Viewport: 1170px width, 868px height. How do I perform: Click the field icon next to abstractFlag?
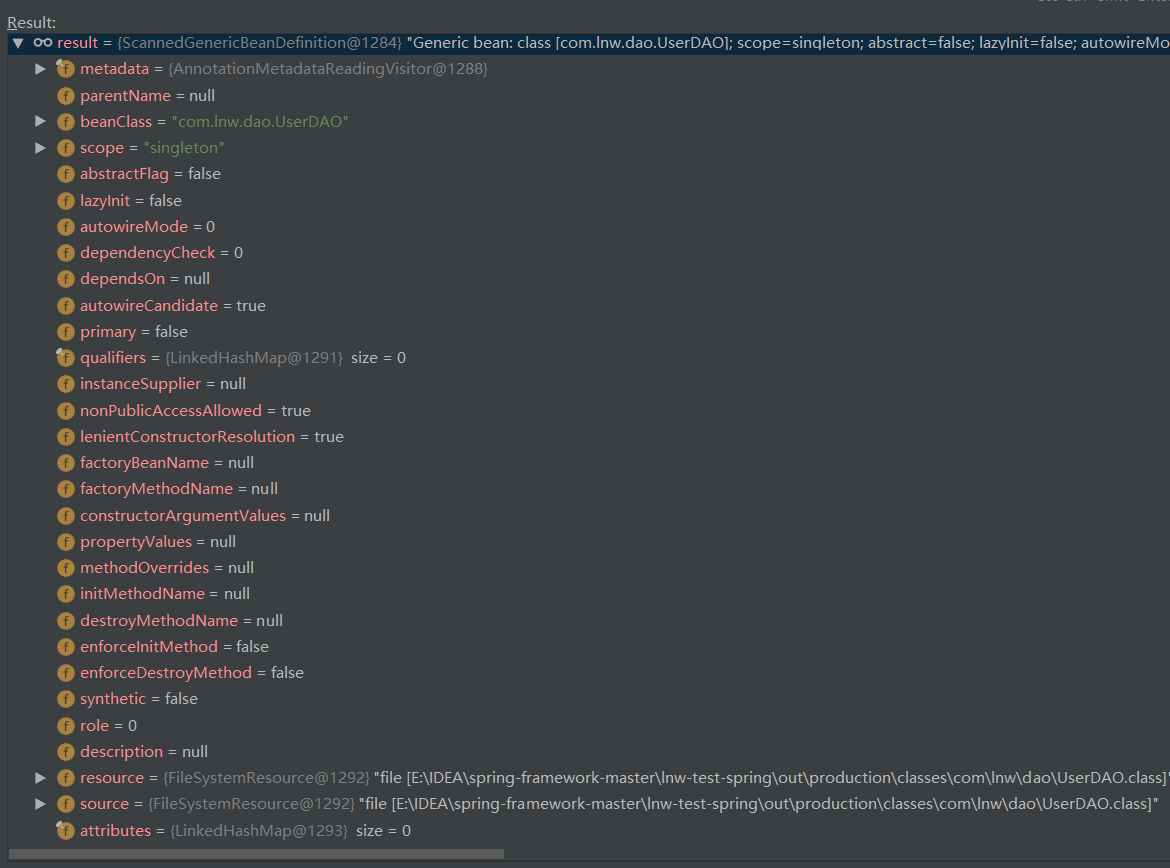[x=66, y=174]
